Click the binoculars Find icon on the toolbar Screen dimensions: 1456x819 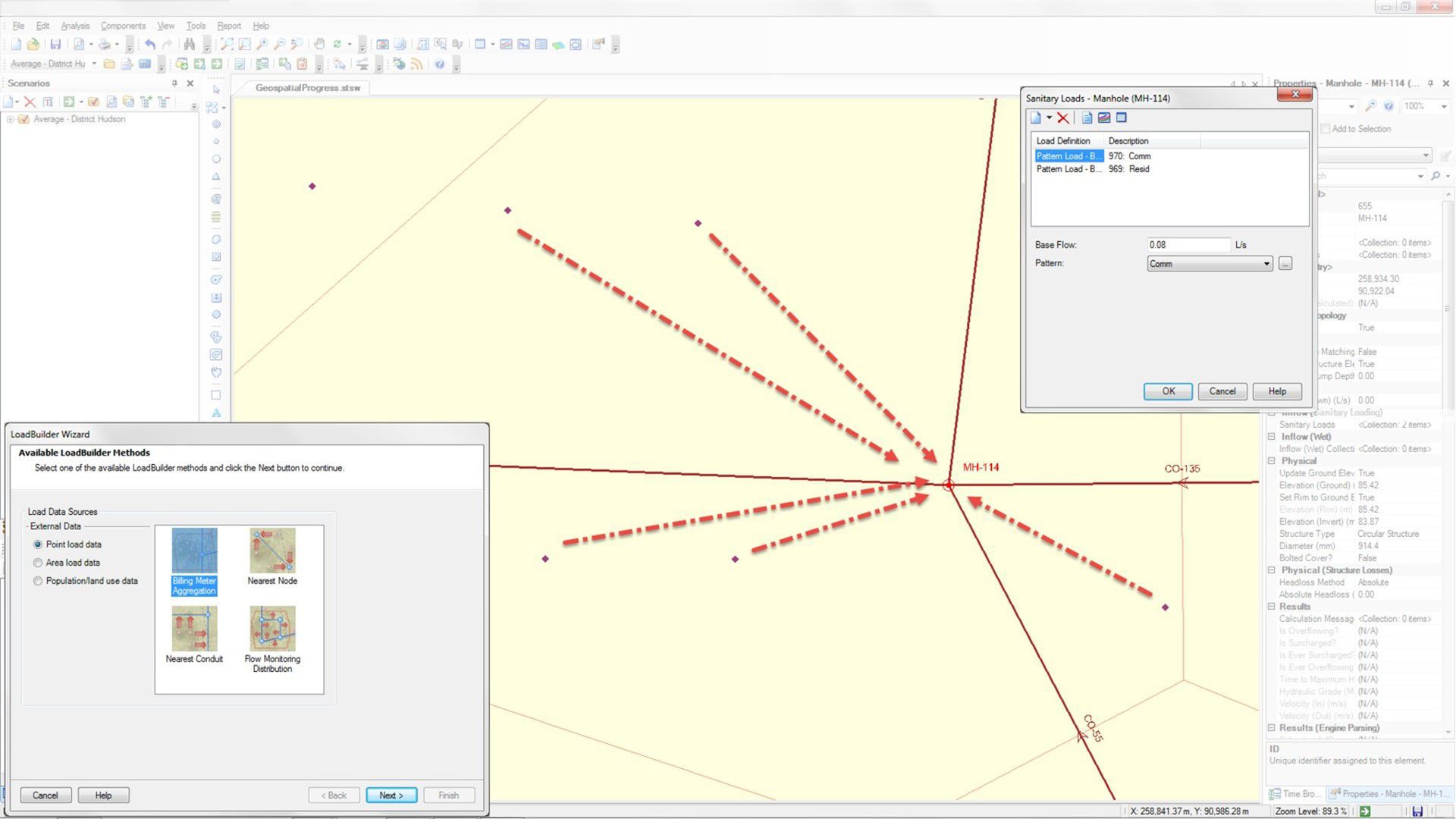(x=189, y=43)
